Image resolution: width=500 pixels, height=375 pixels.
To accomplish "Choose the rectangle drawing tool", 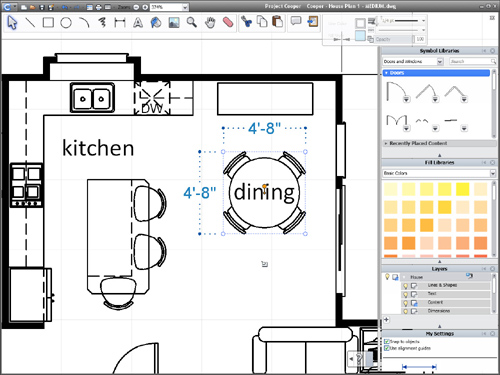I will [48, 23].
